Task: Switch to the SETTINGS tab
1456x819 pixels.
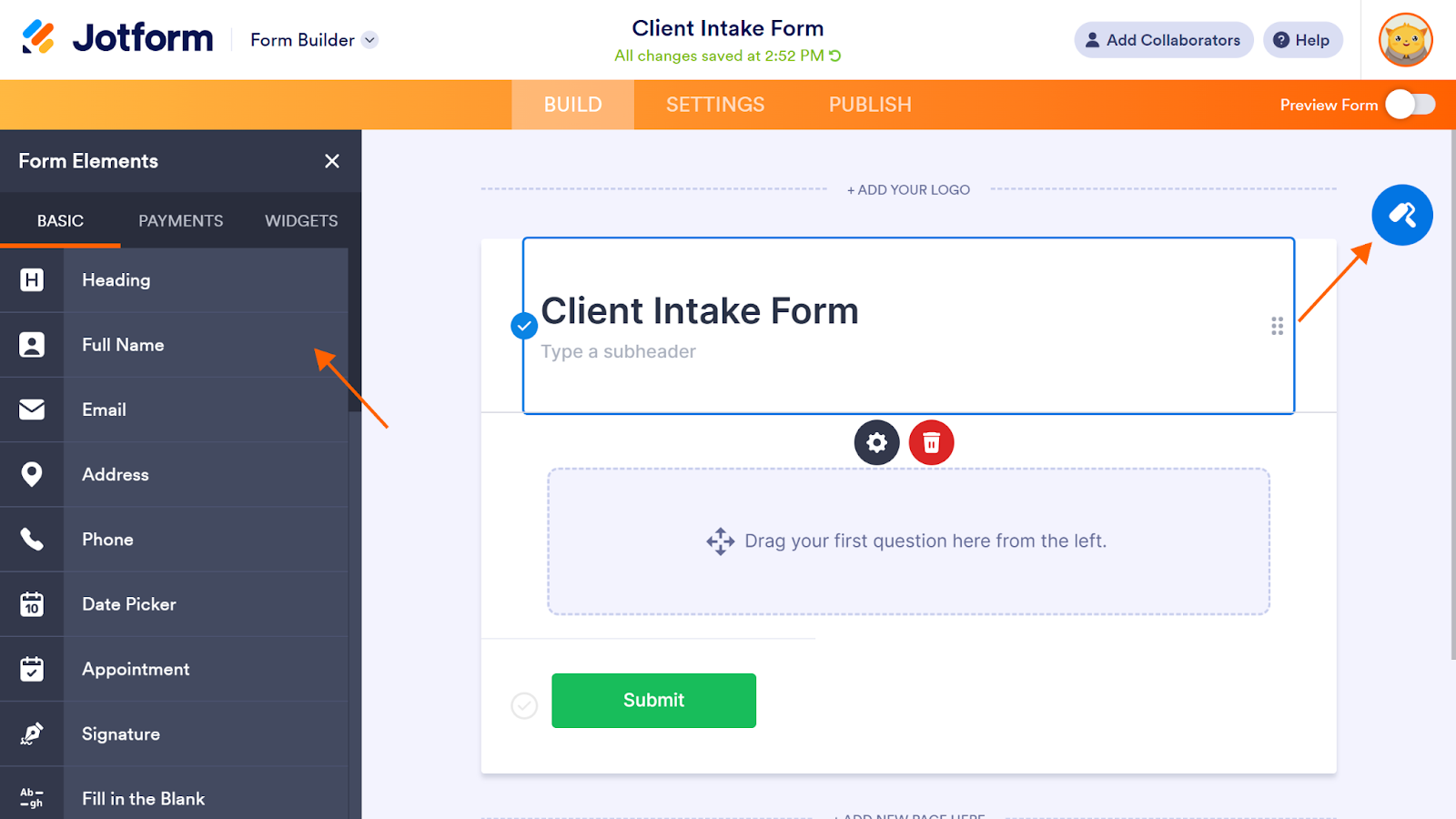Action: 714,105
